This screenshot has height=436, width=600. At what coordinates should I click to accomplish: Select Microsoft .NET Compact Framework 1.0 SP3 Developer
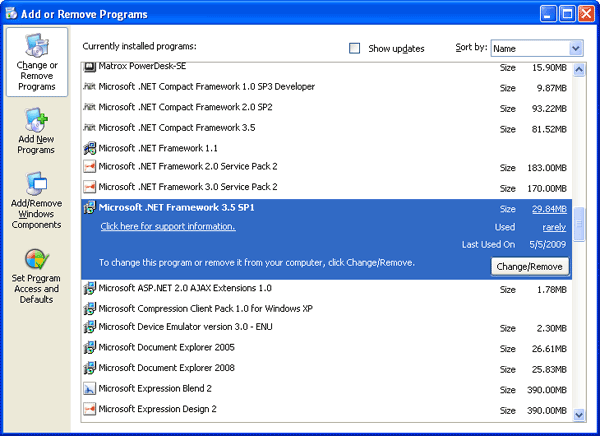(326, 87)
